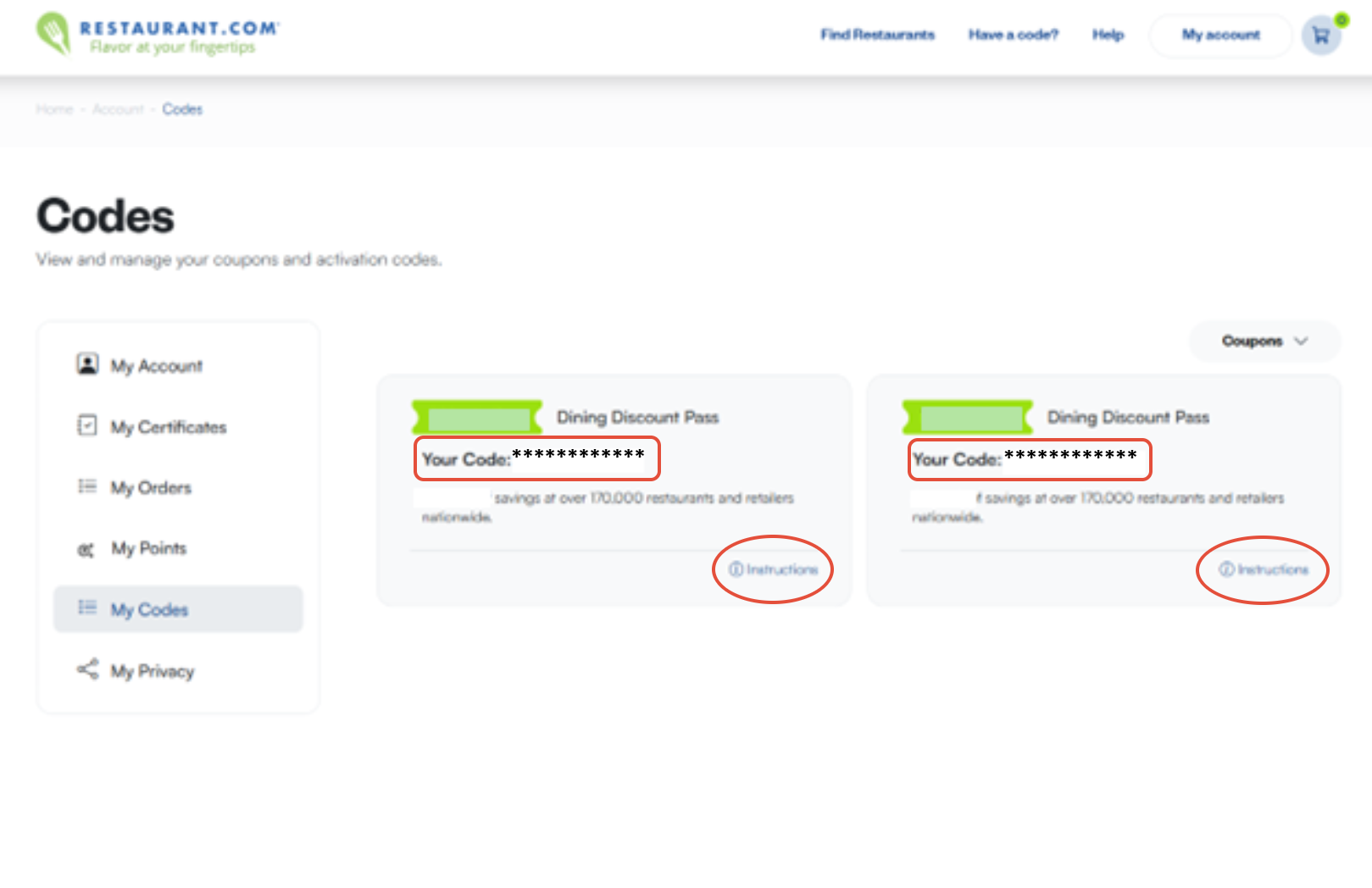The width and height of the screenshot is (1372, 888).
Task: Open Instructions on second Dining Discount Pass
Action: coord(1264,569)
